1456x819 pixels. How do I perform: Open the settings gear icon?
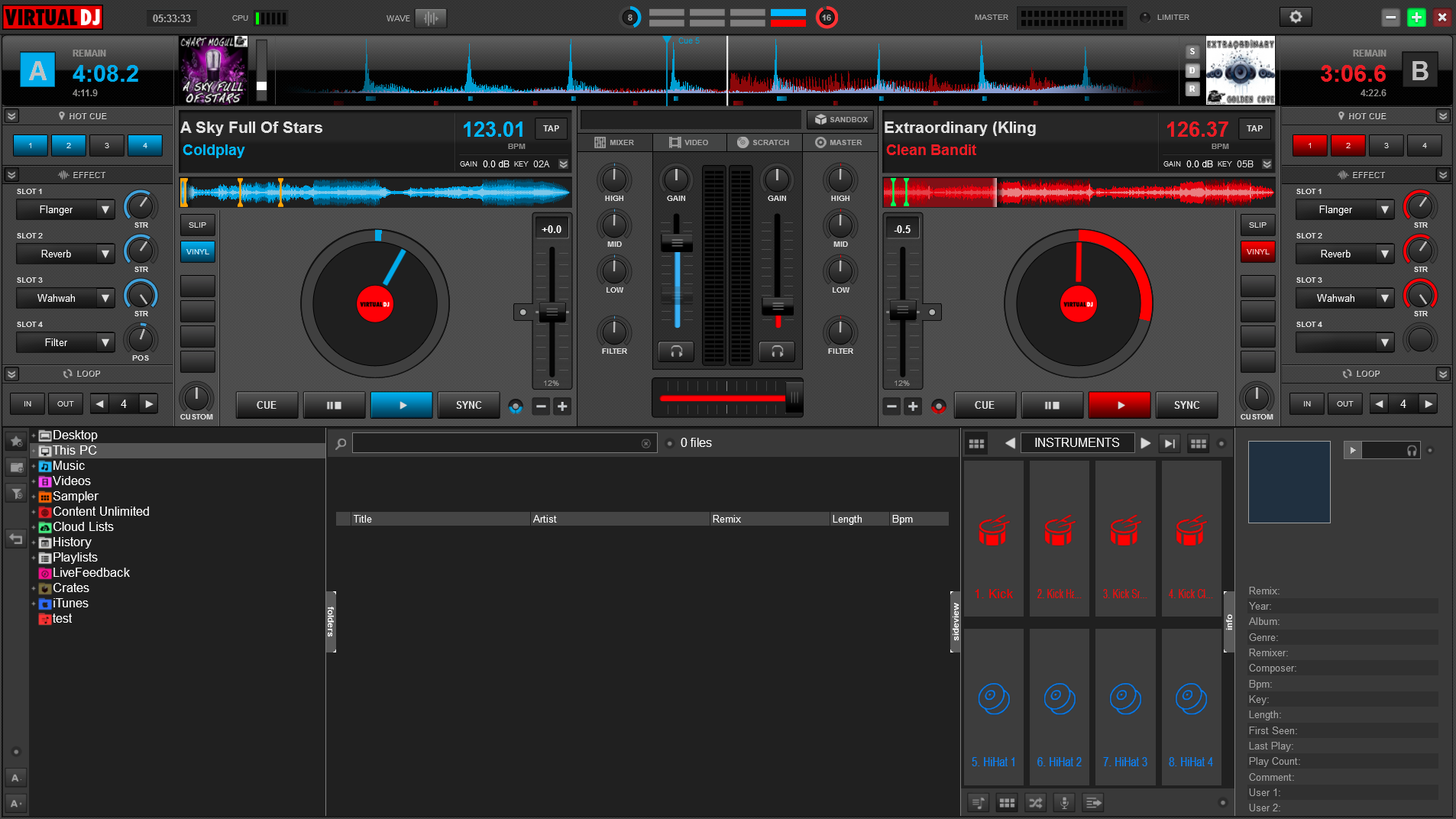(1296, 17)
